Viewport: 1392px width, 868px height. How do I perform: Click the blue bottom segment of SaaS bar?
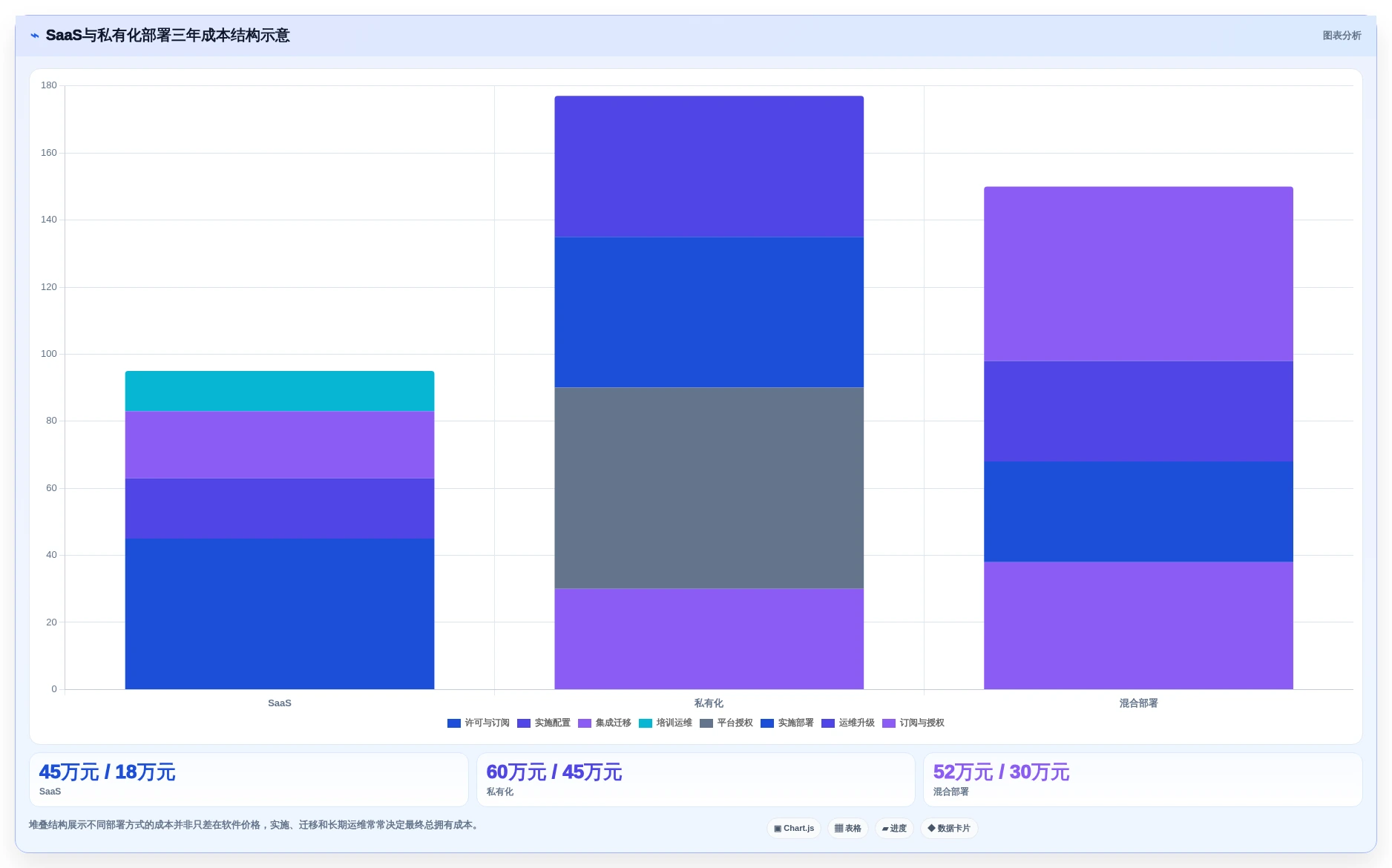coord(280,614)
